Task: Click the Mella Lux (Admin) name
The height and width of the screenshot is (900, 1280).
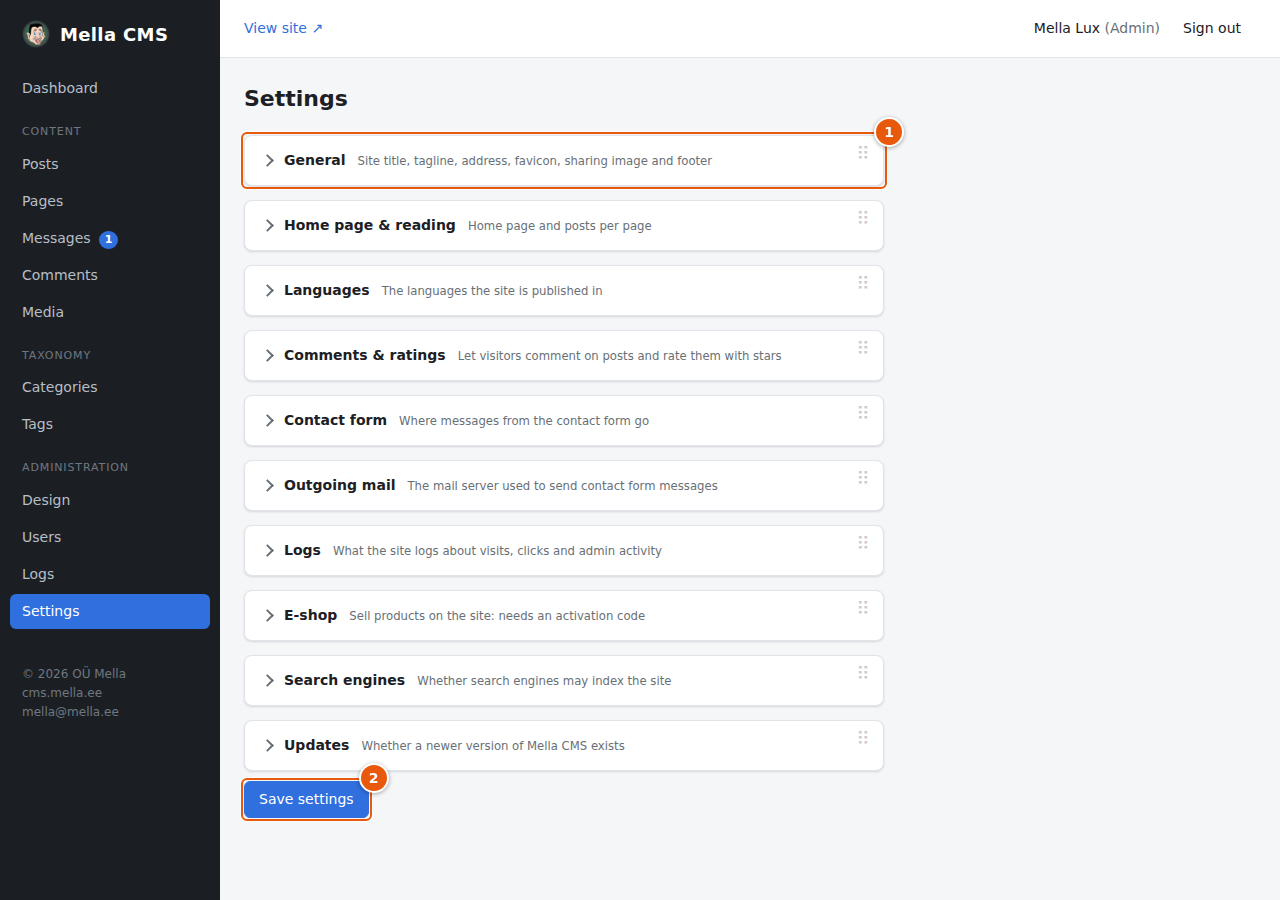Action: (x=1097, y=28)
